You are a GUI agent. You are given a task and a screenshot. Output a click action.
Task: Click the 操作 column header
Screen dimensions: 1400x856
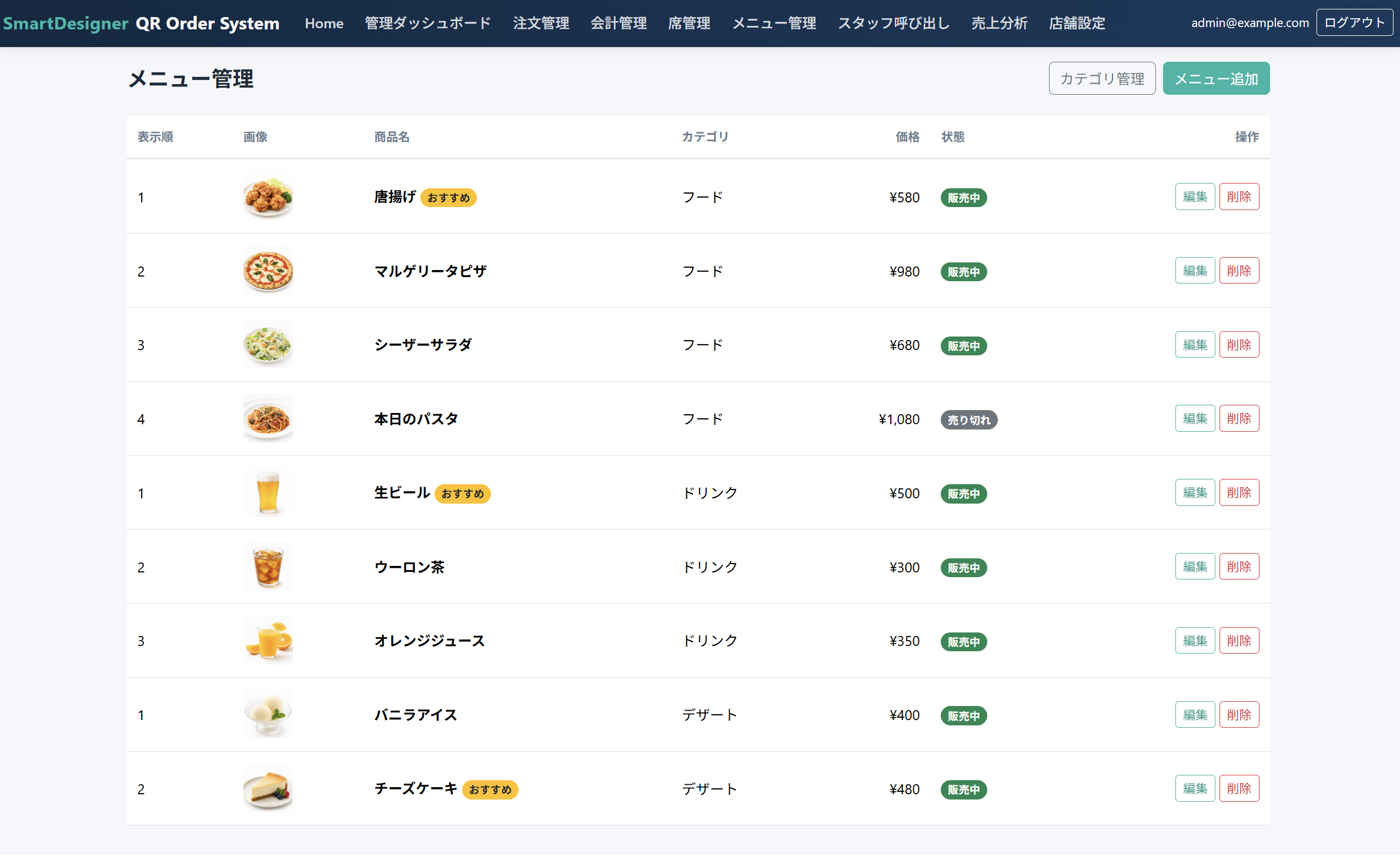tap(1247, 136)
